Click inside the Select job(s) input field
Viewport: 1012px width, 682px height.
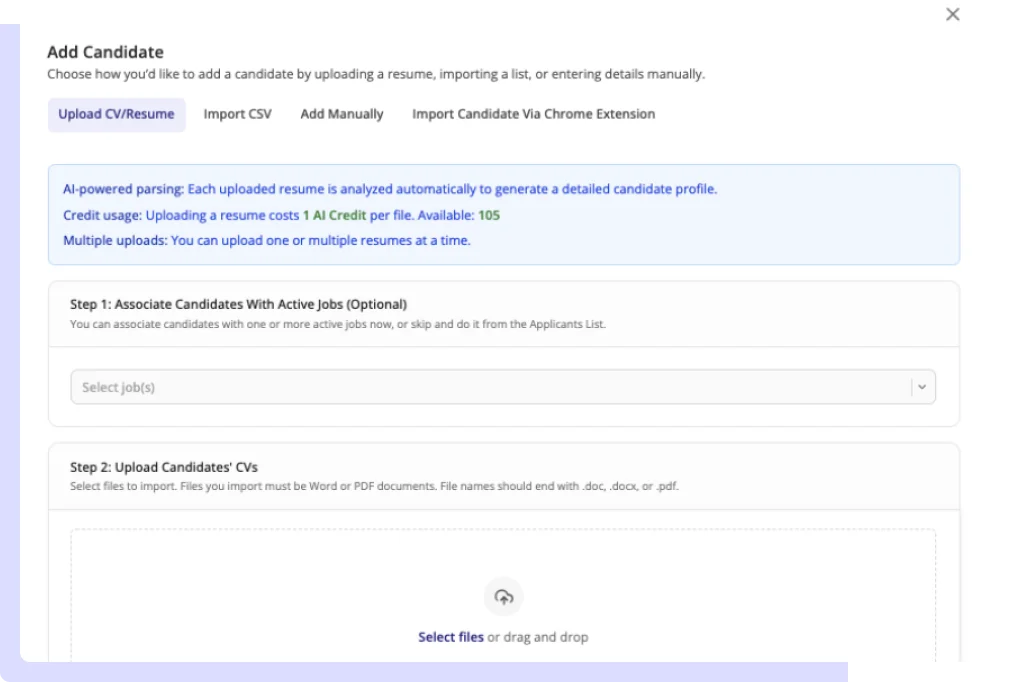[300, 386]
